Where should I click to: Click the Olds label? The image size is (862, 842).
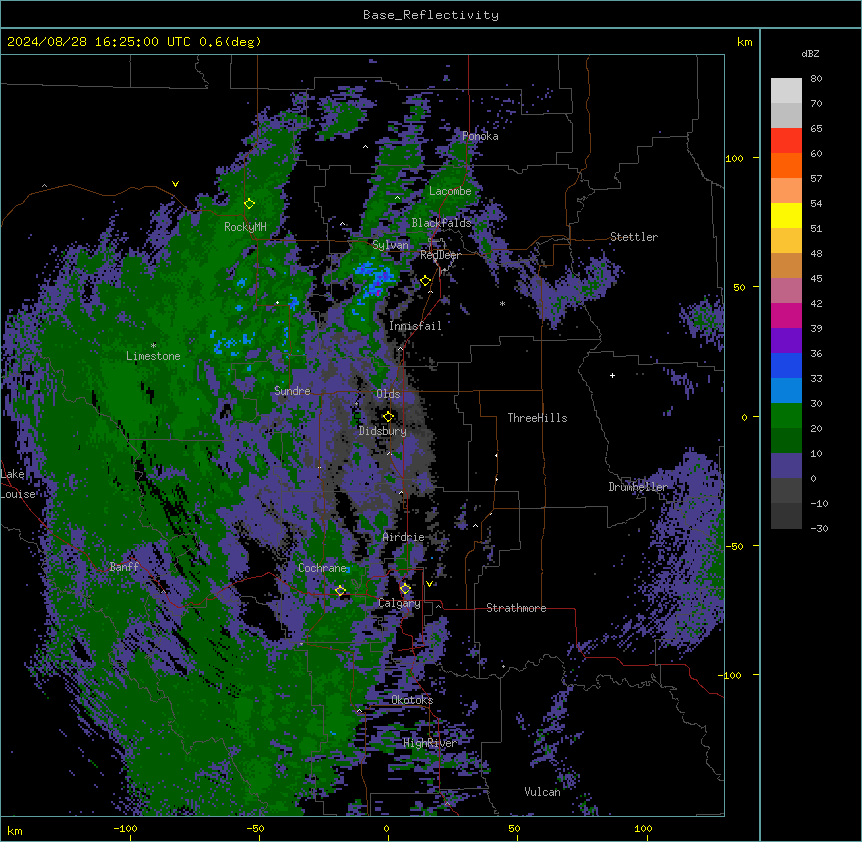coord(388,394)
